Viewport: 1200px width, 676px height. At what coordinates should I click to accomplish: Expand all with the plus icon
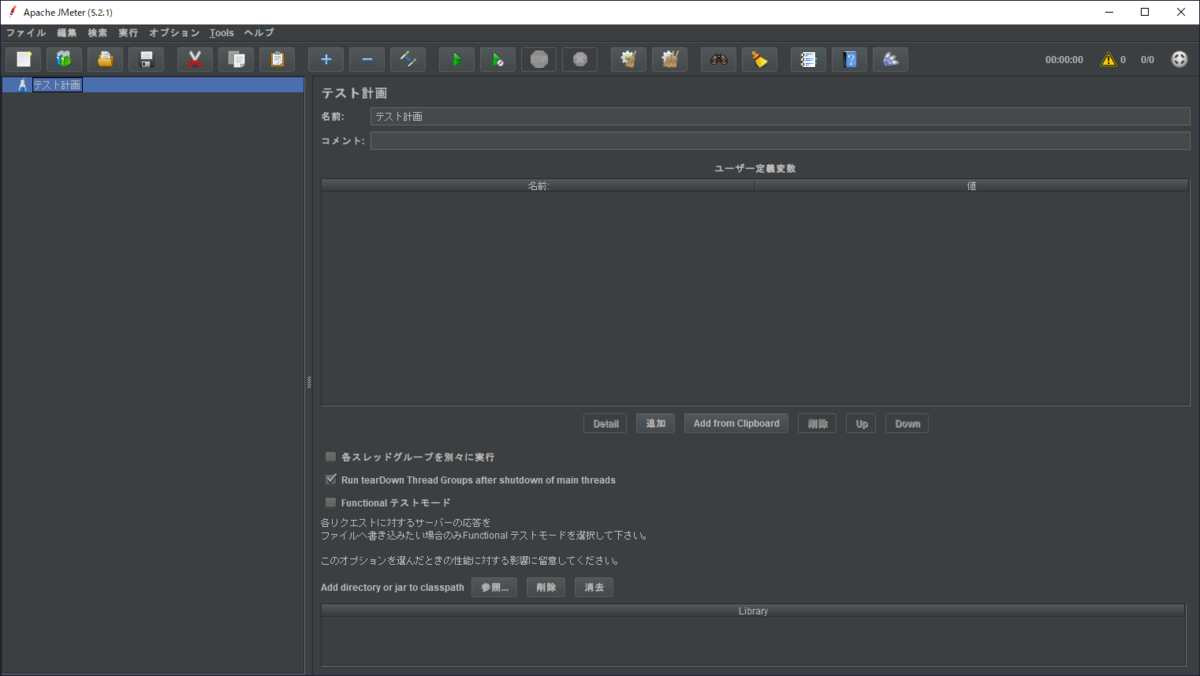click(x=326, y=59)
